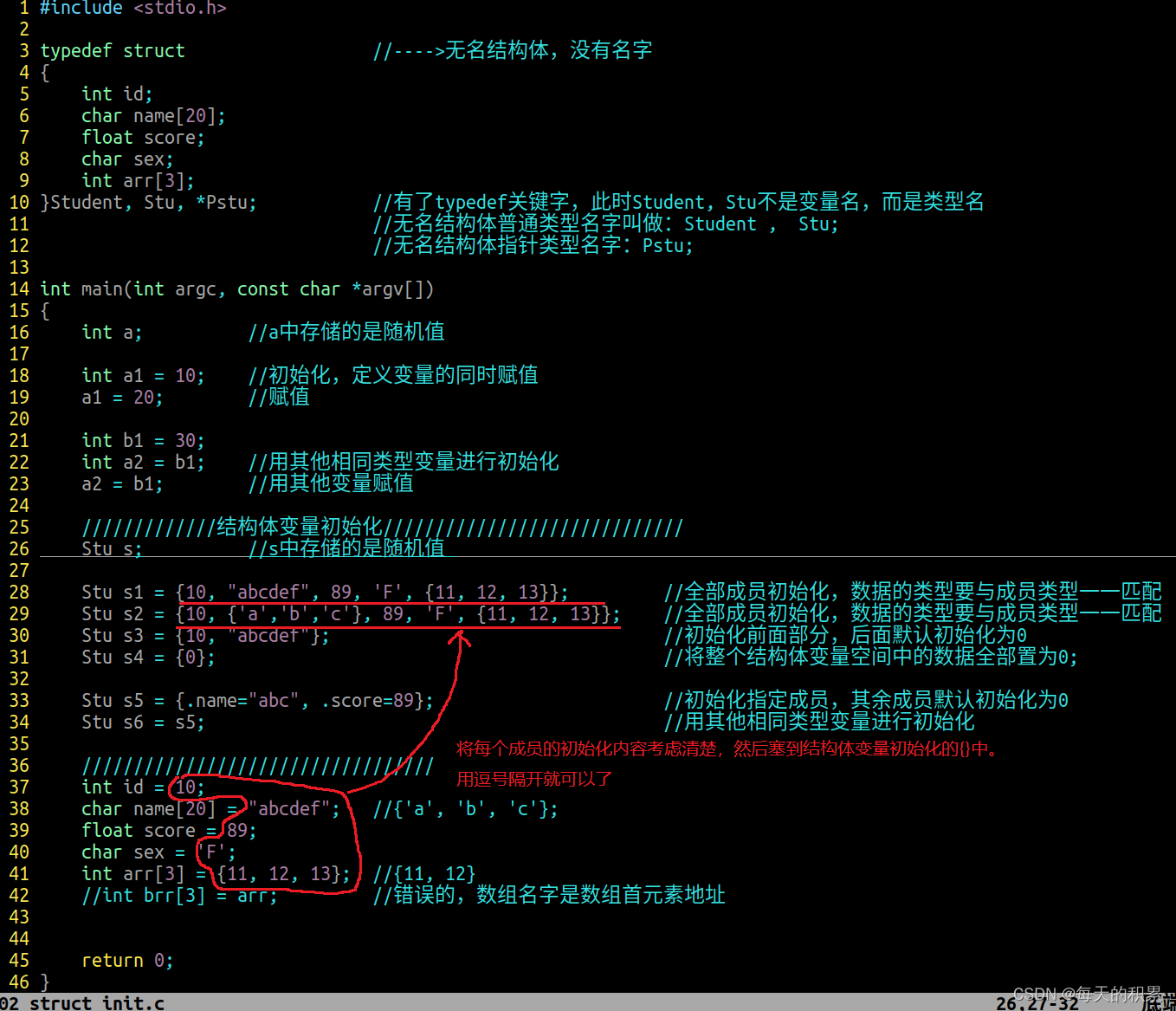
Task: Click 'Stu s6 = s5;' line
Action: [x=143, y=723]
